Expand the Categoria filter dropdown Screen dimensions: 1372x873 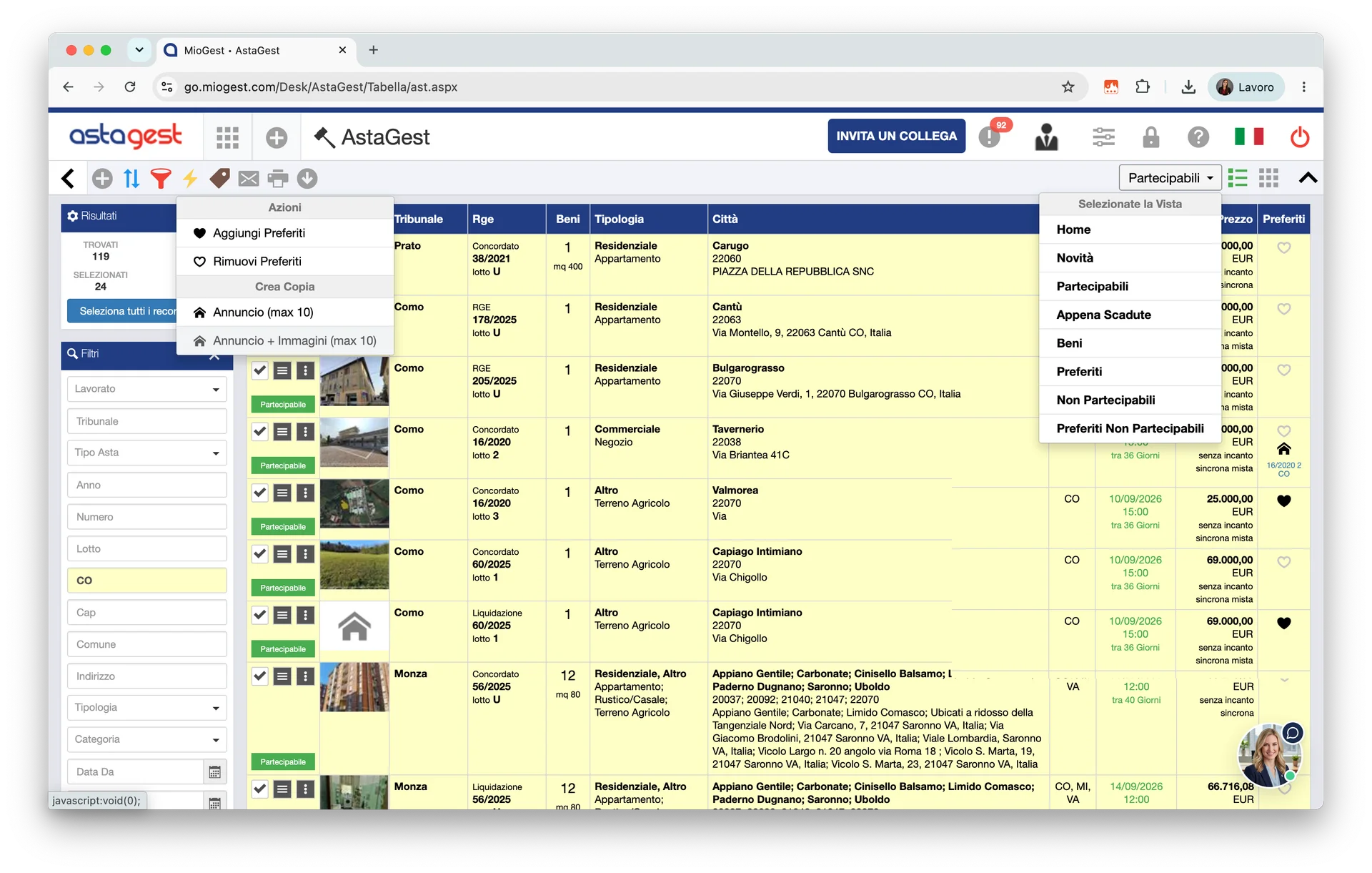147,739
